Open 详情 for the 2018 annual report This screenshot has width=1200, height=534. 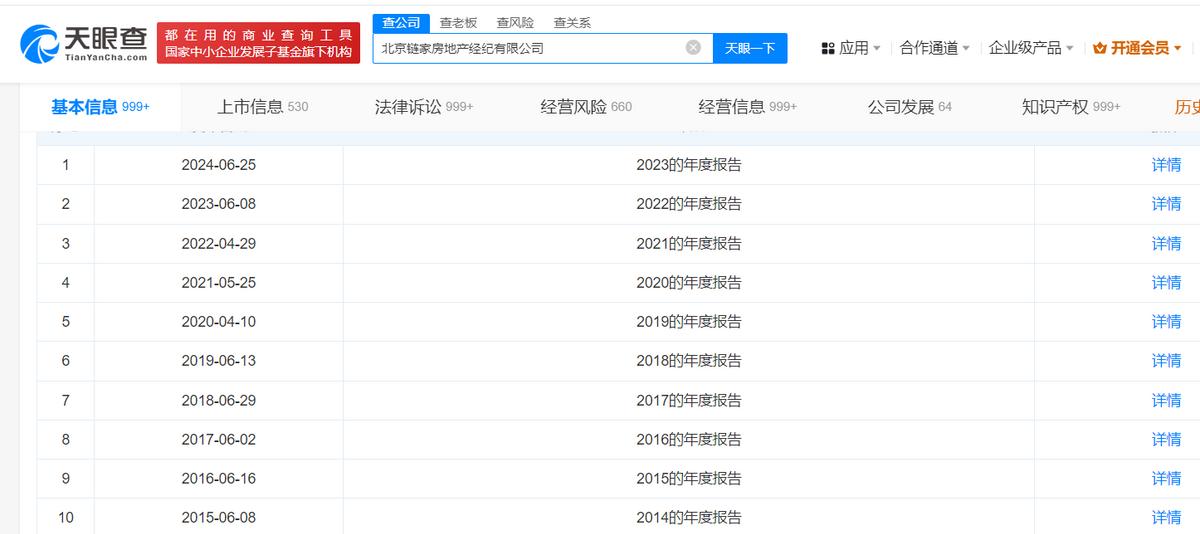point(1166,361)
